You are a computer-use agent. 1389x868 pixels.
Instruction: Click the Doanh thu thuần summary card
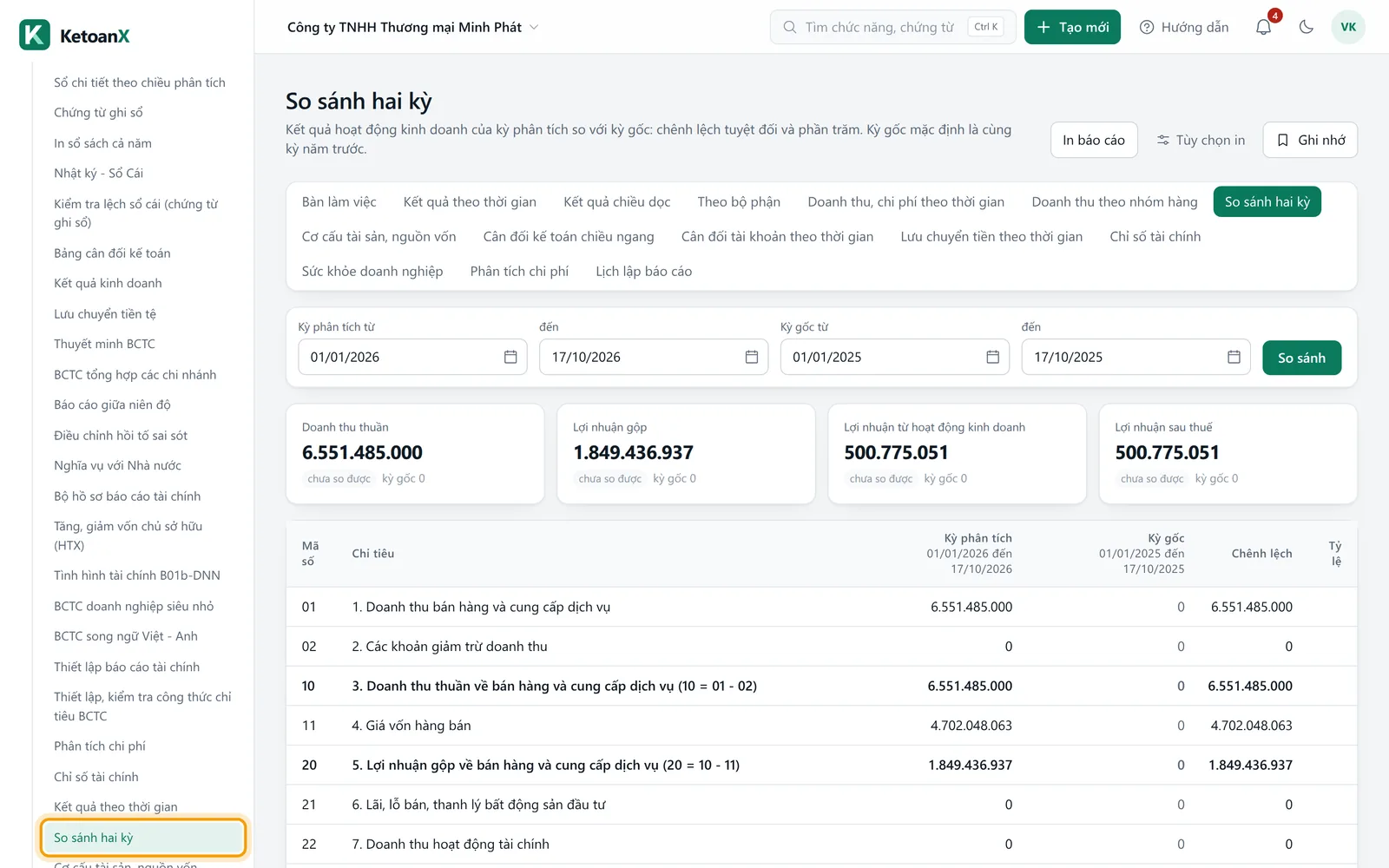[415, 453]
